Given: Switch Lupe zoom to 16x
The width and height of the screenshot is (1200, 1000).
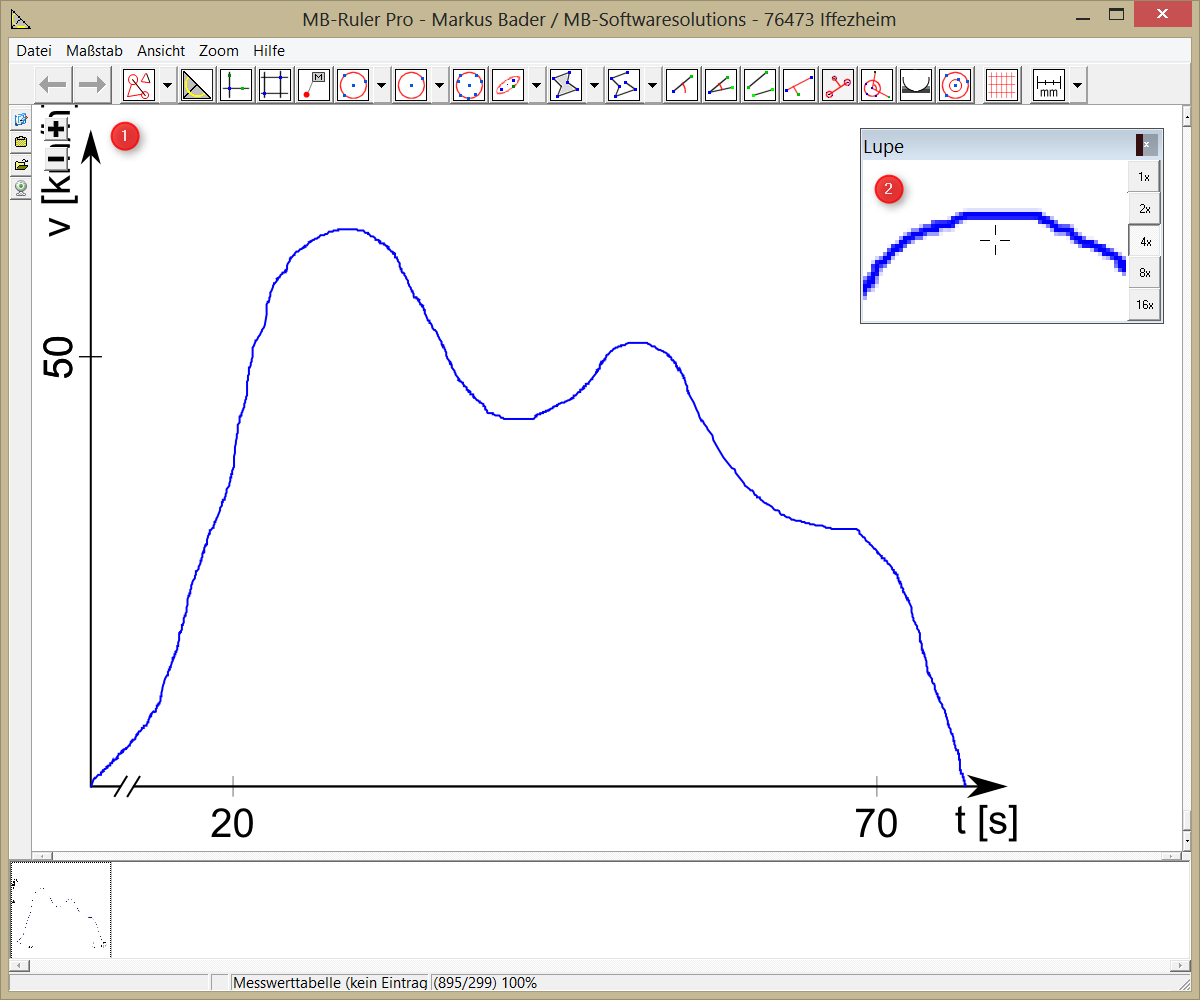Looking at the screenshot, I should [1145, 305].
